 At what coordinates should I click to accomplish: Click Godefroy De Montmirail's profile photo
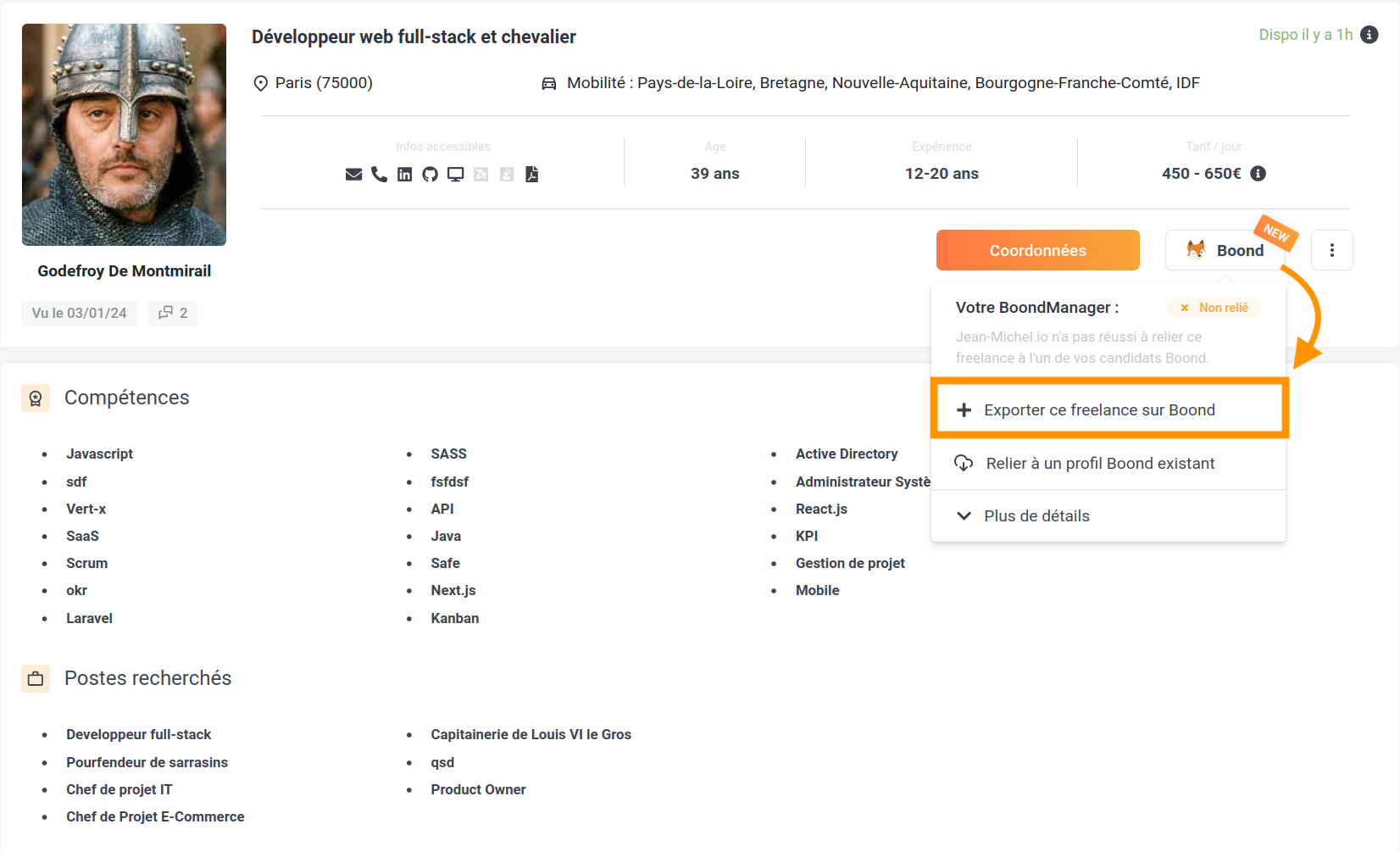point(125,135)
